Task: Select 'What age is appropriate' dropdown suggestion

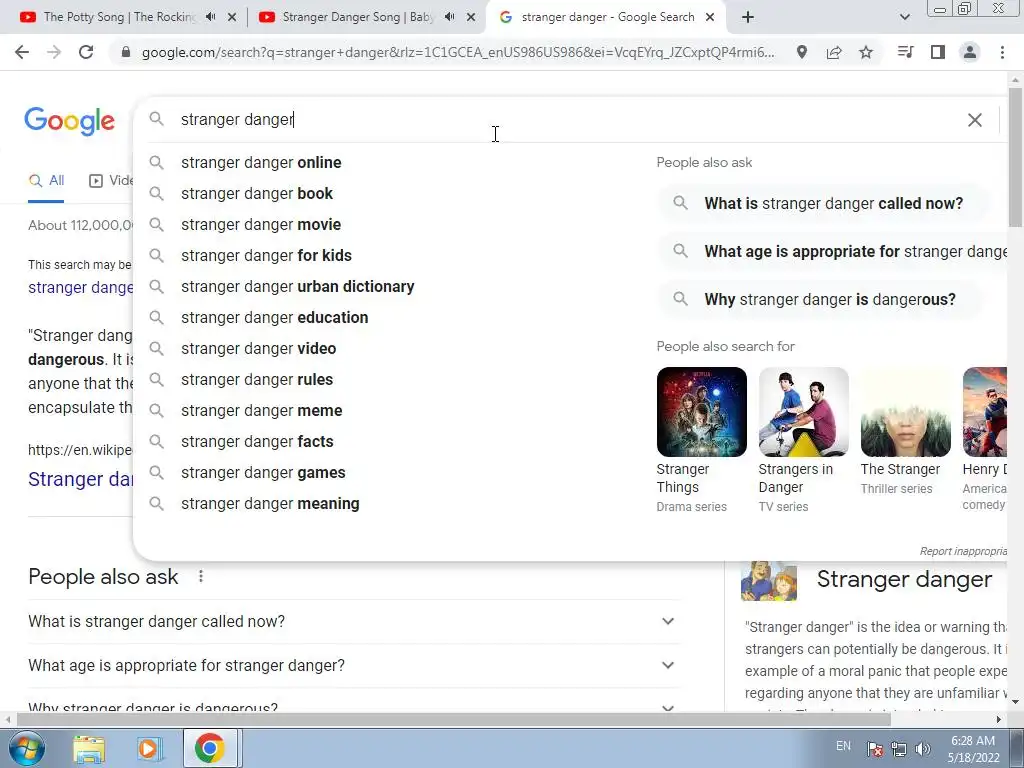Action: click(x=834, y=251)
